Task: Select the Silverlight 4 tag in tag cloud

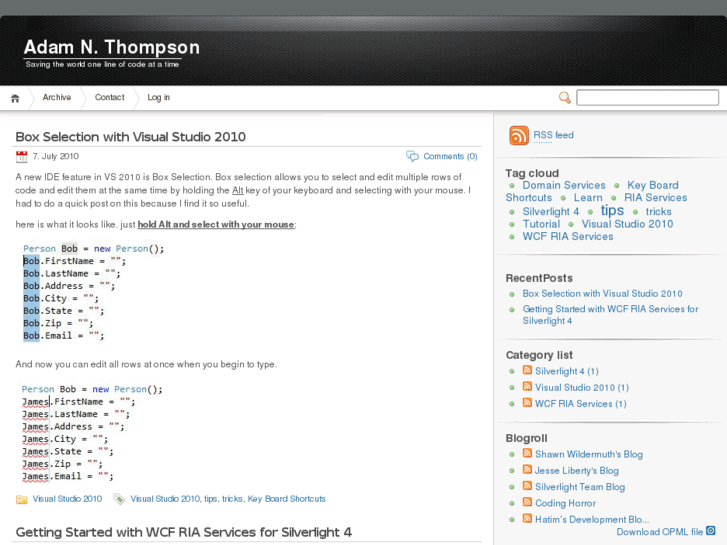Action: click(x=551, y=212)
